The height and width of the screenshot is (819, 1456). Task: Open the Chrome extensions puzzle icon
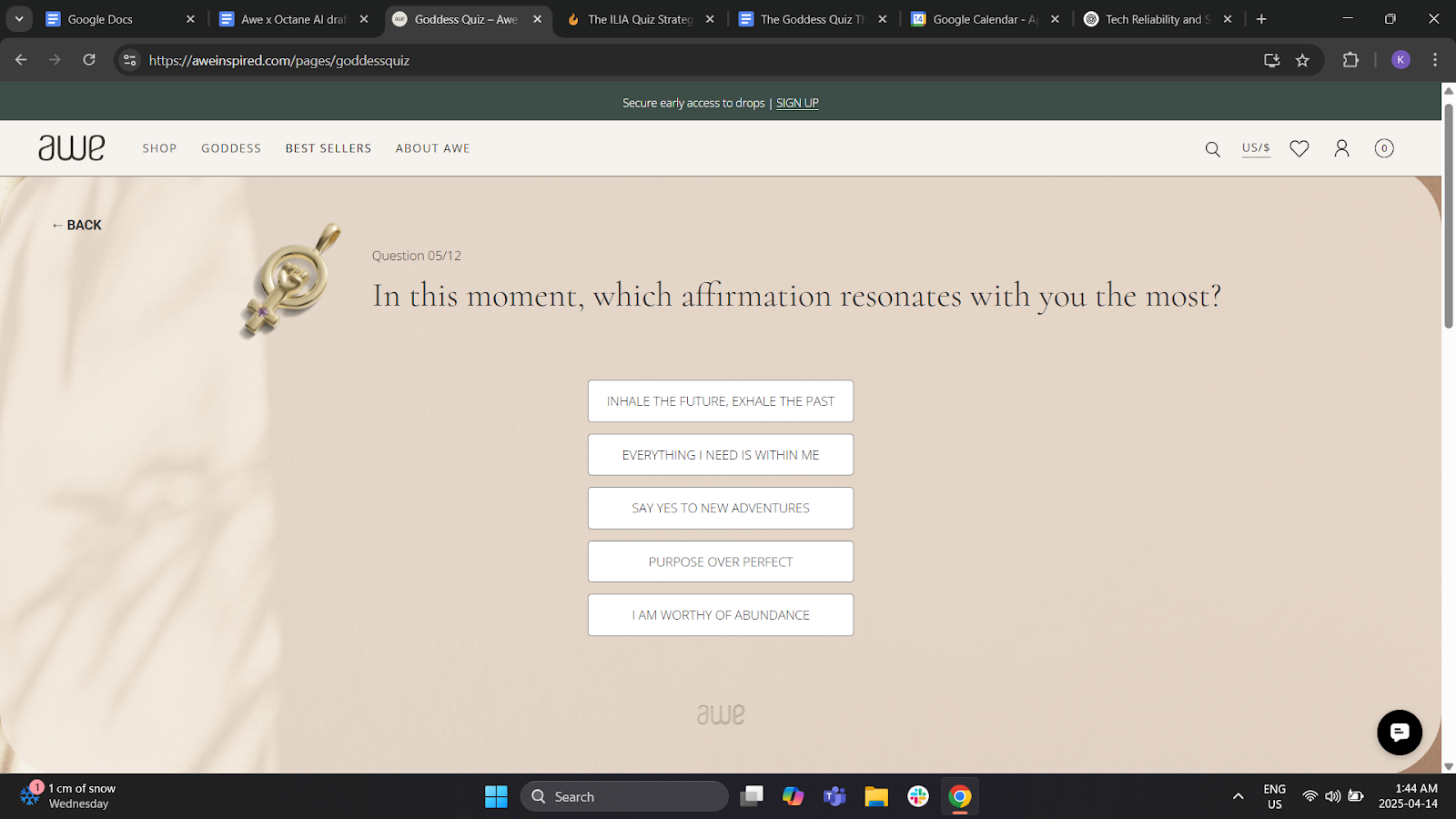[1350, 60]
